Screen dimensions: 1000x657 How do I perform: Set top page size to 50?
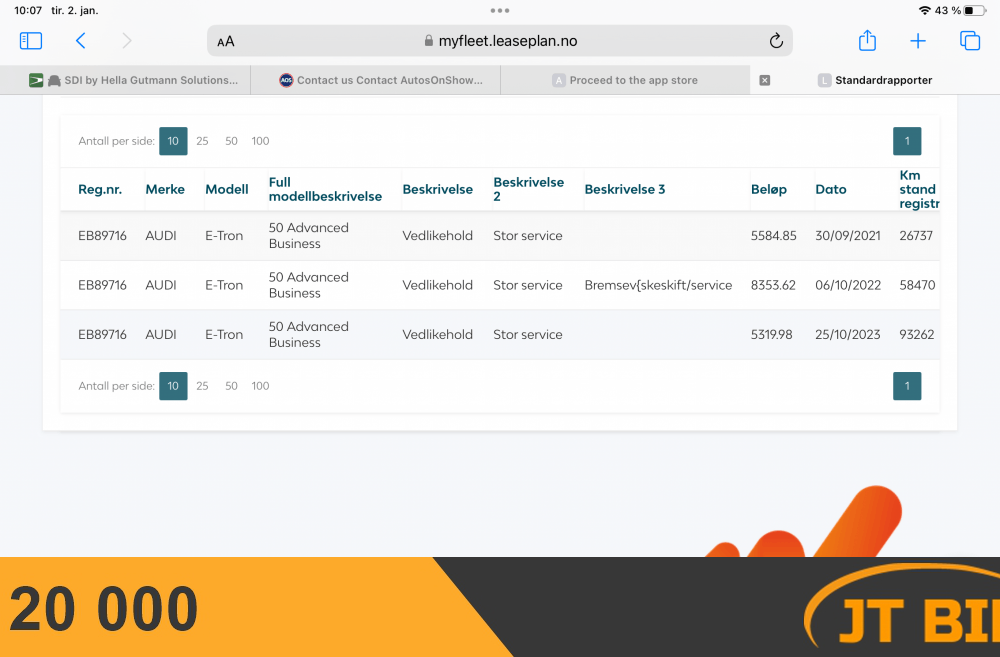pyautogui.click(x=232, y=141)
